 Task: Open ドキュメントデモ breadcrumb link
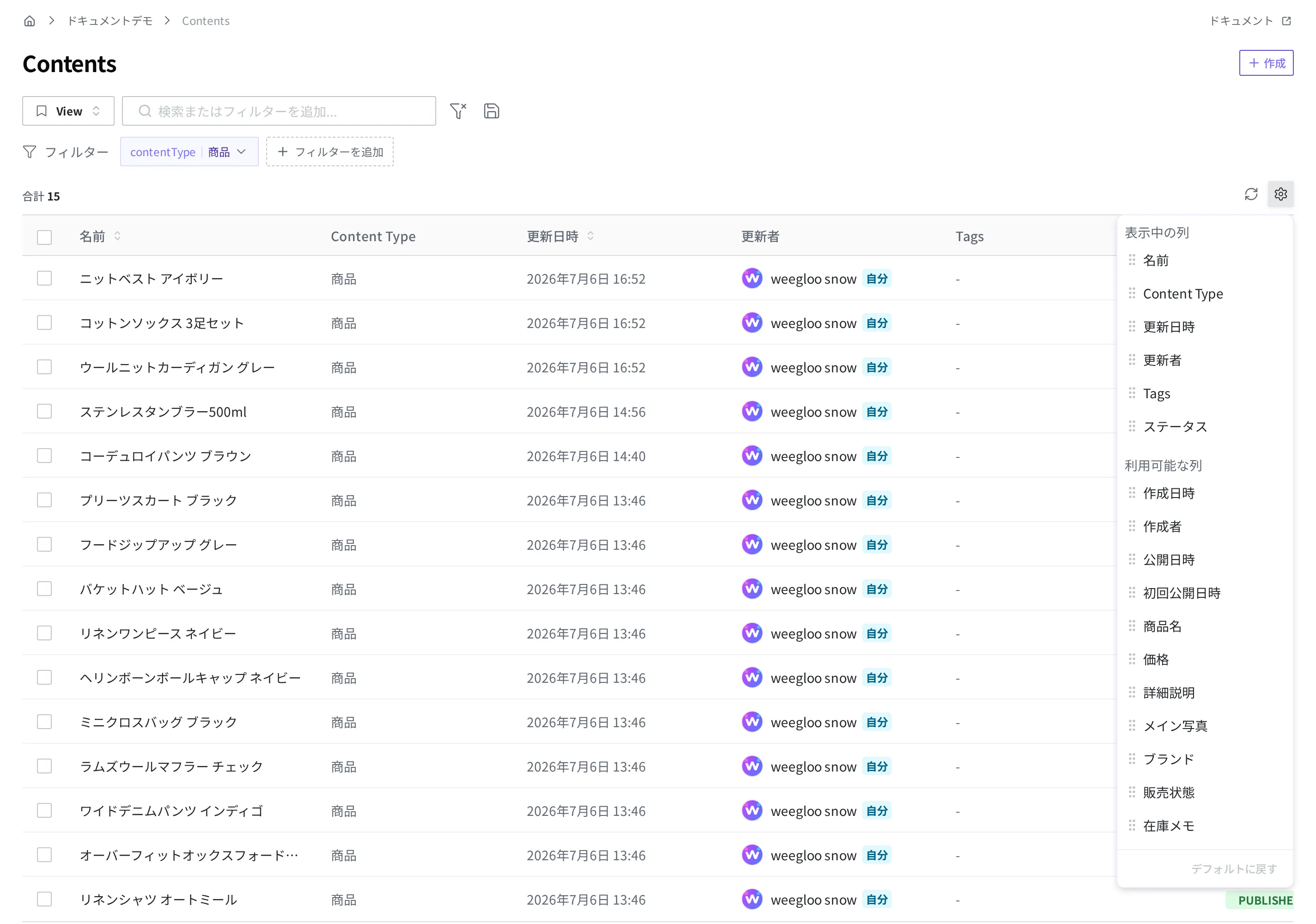[x=110, y=21]
